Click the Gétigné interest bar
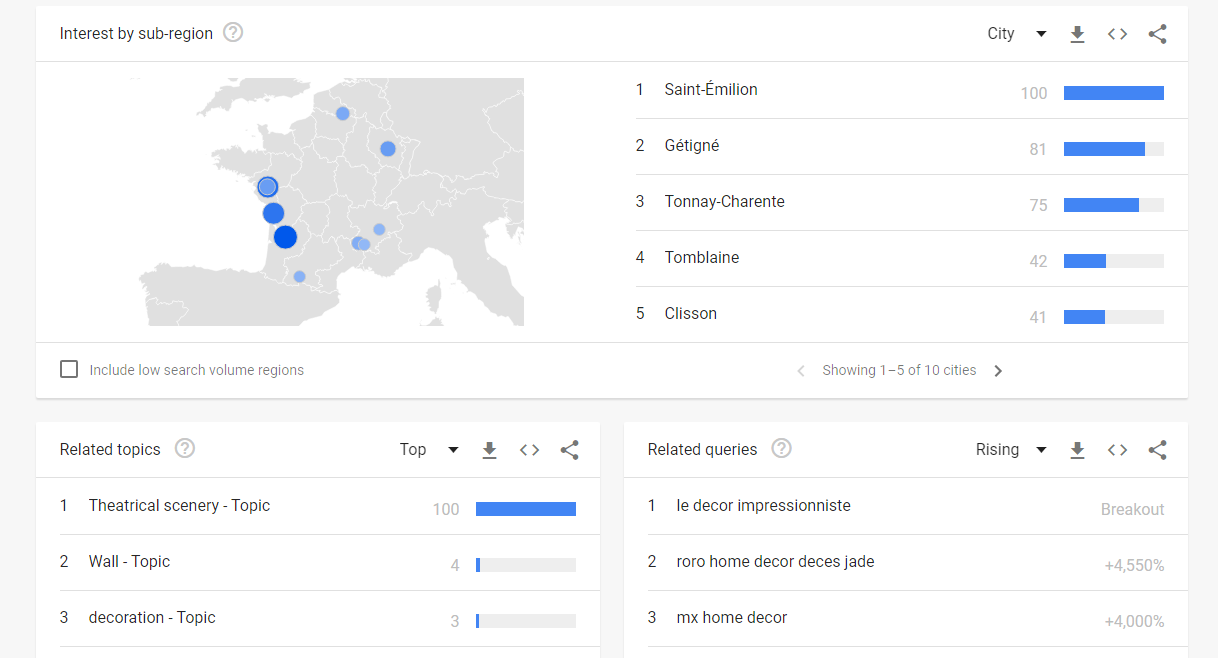This screenshot has width=1218, height=658. click(x=1112, y=149)
